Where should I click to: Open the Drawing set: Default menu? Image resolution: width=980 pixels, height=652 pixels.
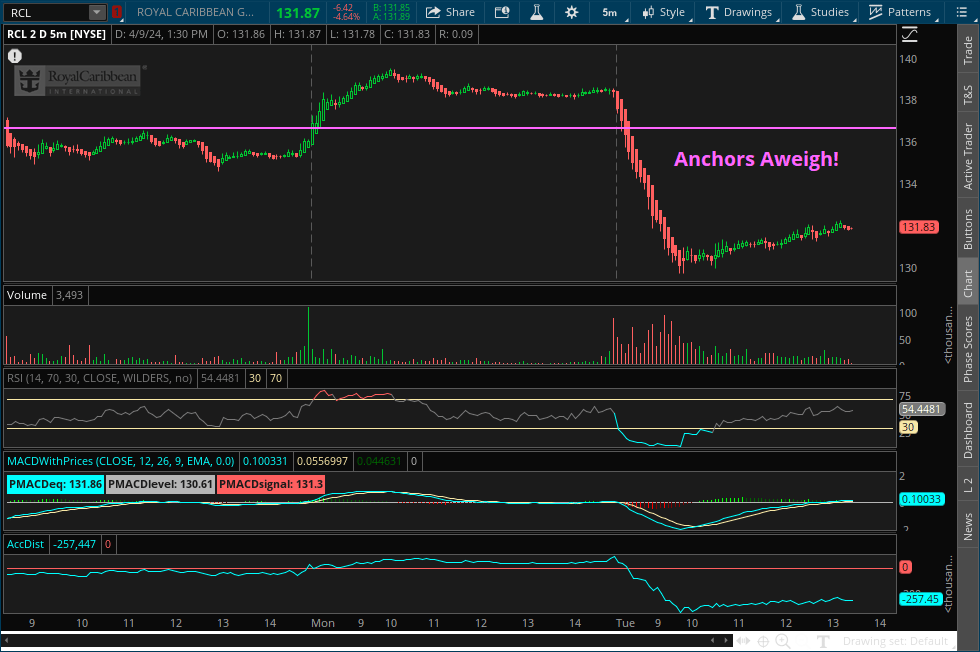(x=895, y=641)
